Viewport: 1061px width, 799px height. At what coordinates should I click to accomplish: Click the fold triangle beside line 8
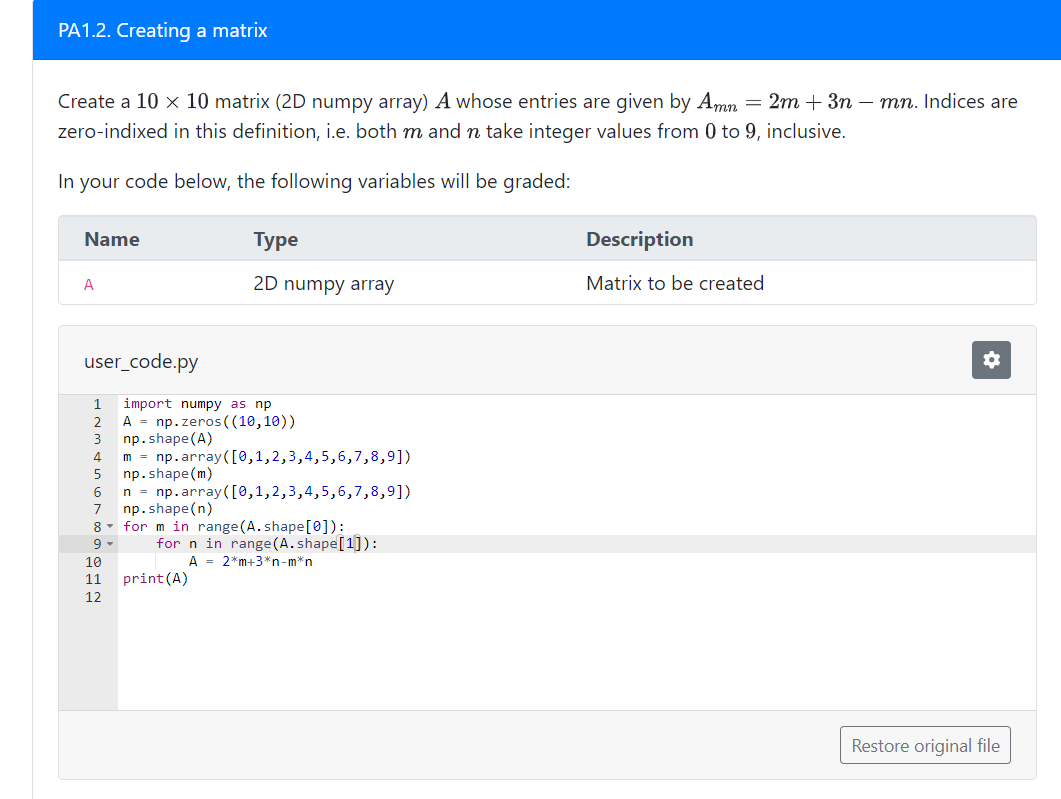[x=110, y=526]
